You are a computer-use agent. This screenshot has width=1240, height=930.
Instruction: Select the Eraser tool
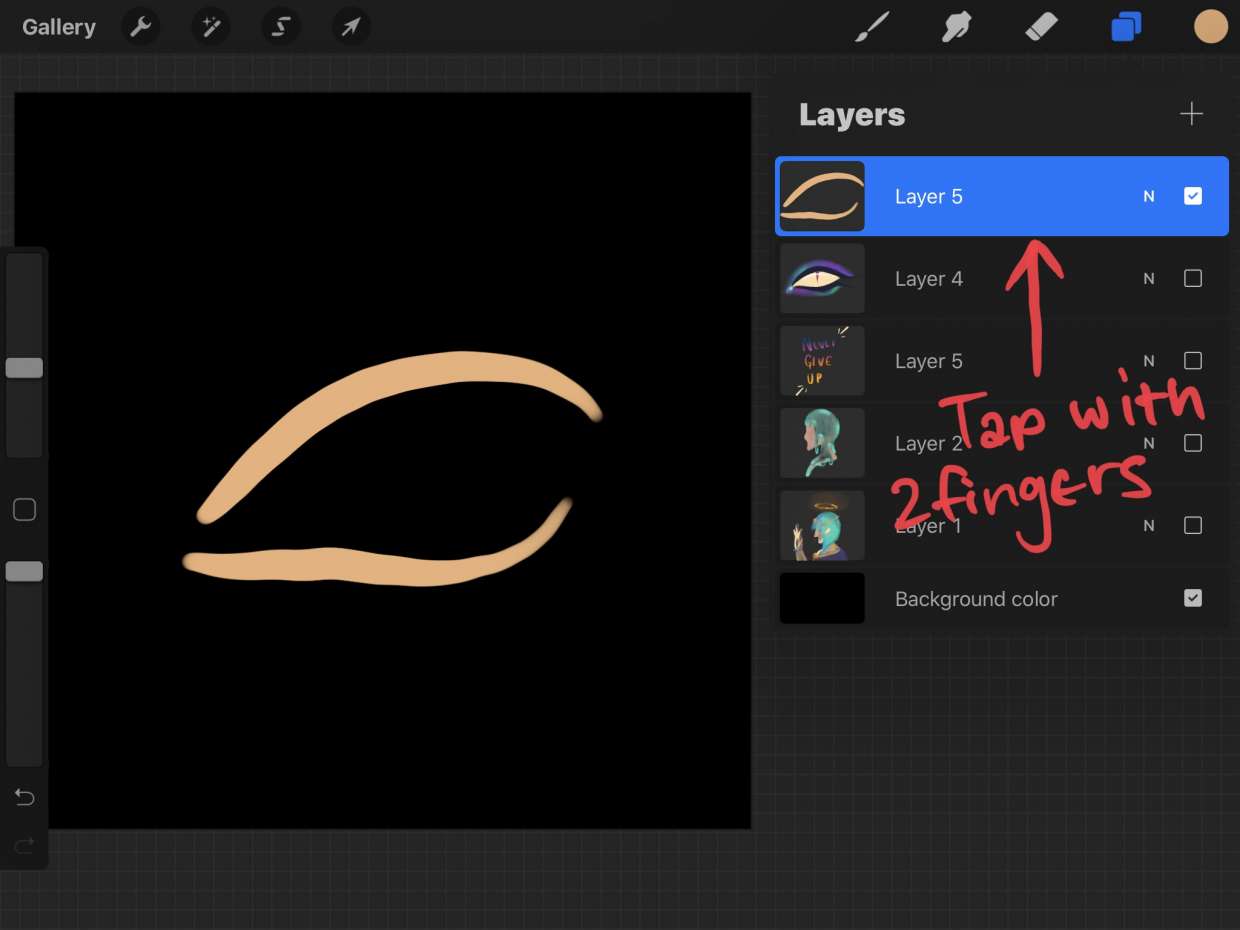[x=1041, y=27]
